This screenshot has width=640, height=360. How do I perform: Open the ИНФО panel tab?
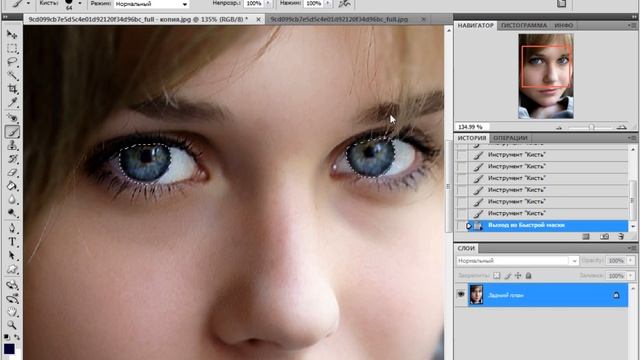(564, 25)
